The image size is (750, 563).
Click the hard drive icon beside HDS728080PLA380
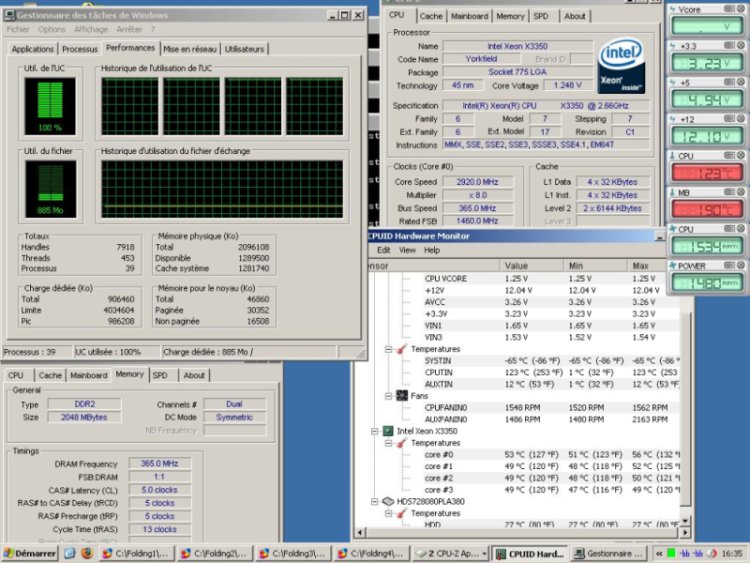[x=388, y=501]
